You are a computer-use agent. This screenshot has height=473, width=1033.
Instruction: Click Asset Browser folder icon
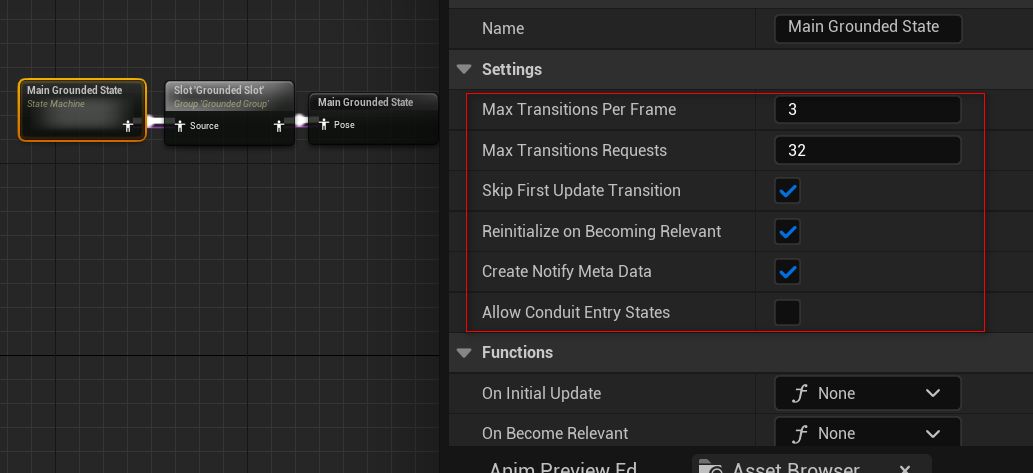711,468
